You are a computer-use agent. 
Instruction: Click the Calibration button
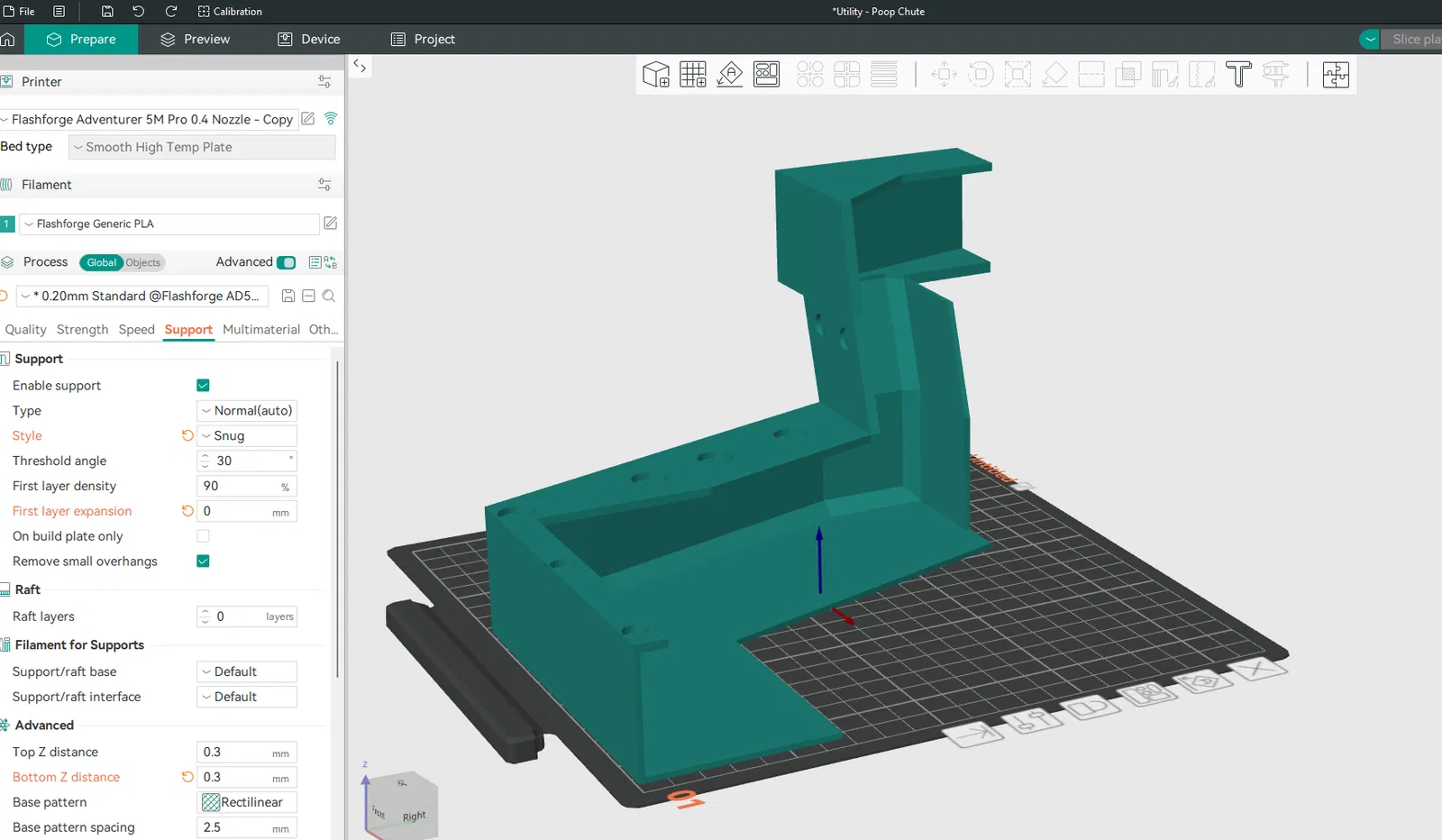[x=230, y=12]
